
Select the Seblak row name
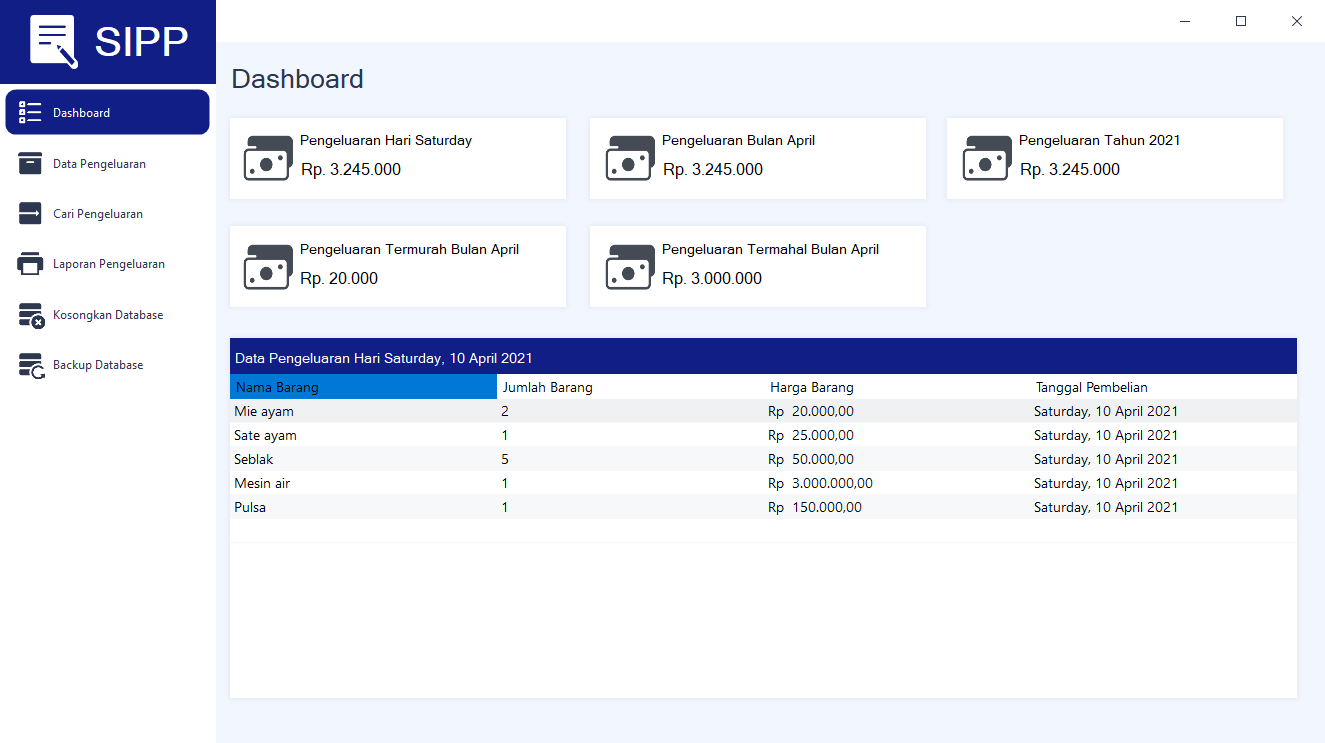pyautogui.click(x=254, y=459)
